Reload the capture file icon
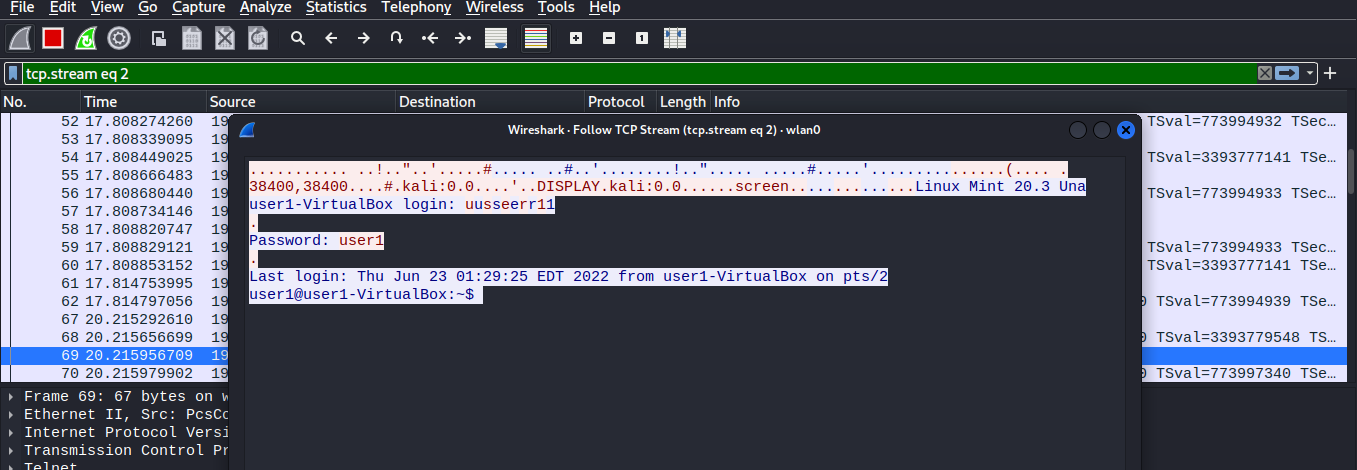This screenshot has height=470, width=1357. [x=258, y=38]
